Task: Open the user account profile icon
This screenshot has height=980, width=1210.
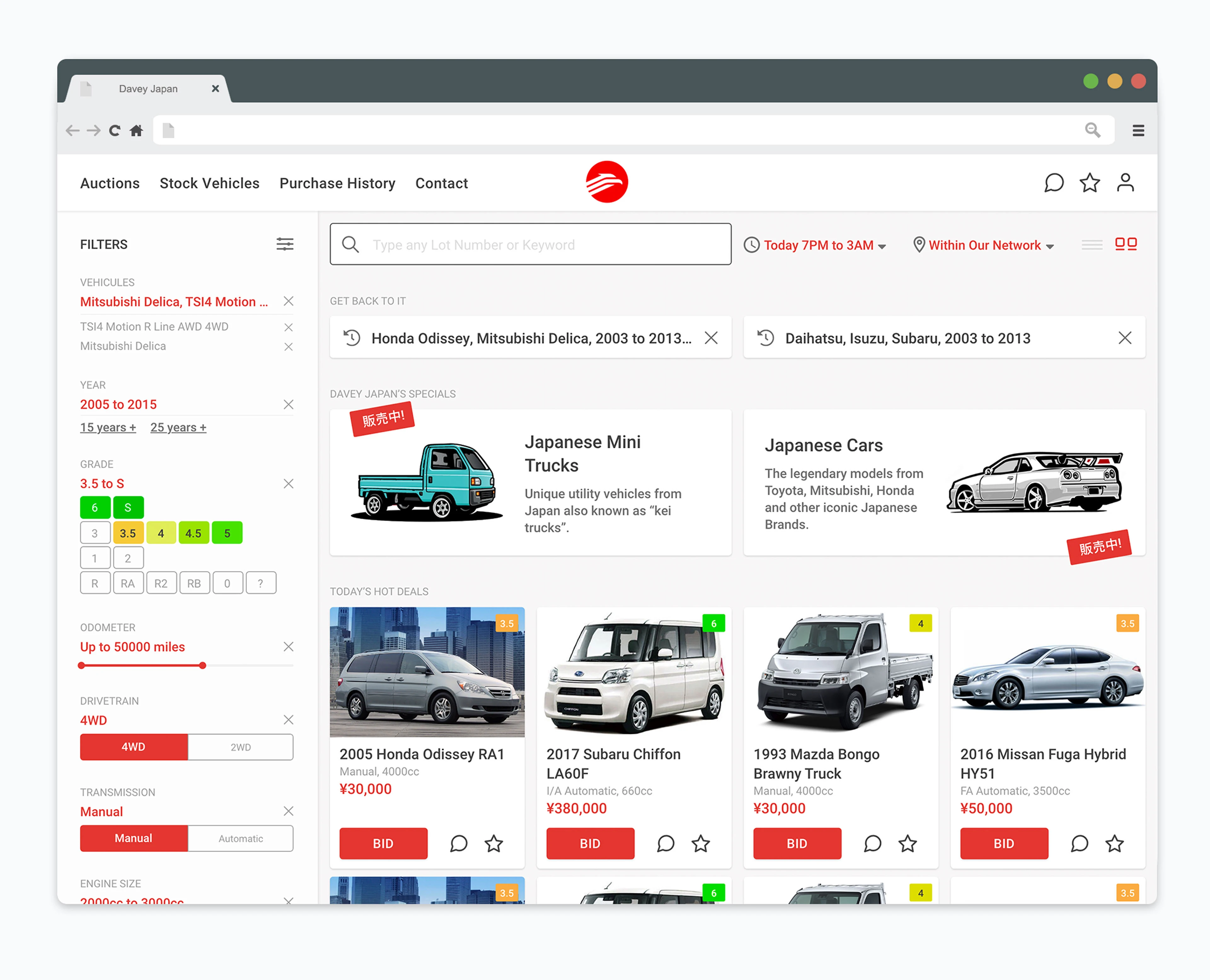Action: [1125, 183]
